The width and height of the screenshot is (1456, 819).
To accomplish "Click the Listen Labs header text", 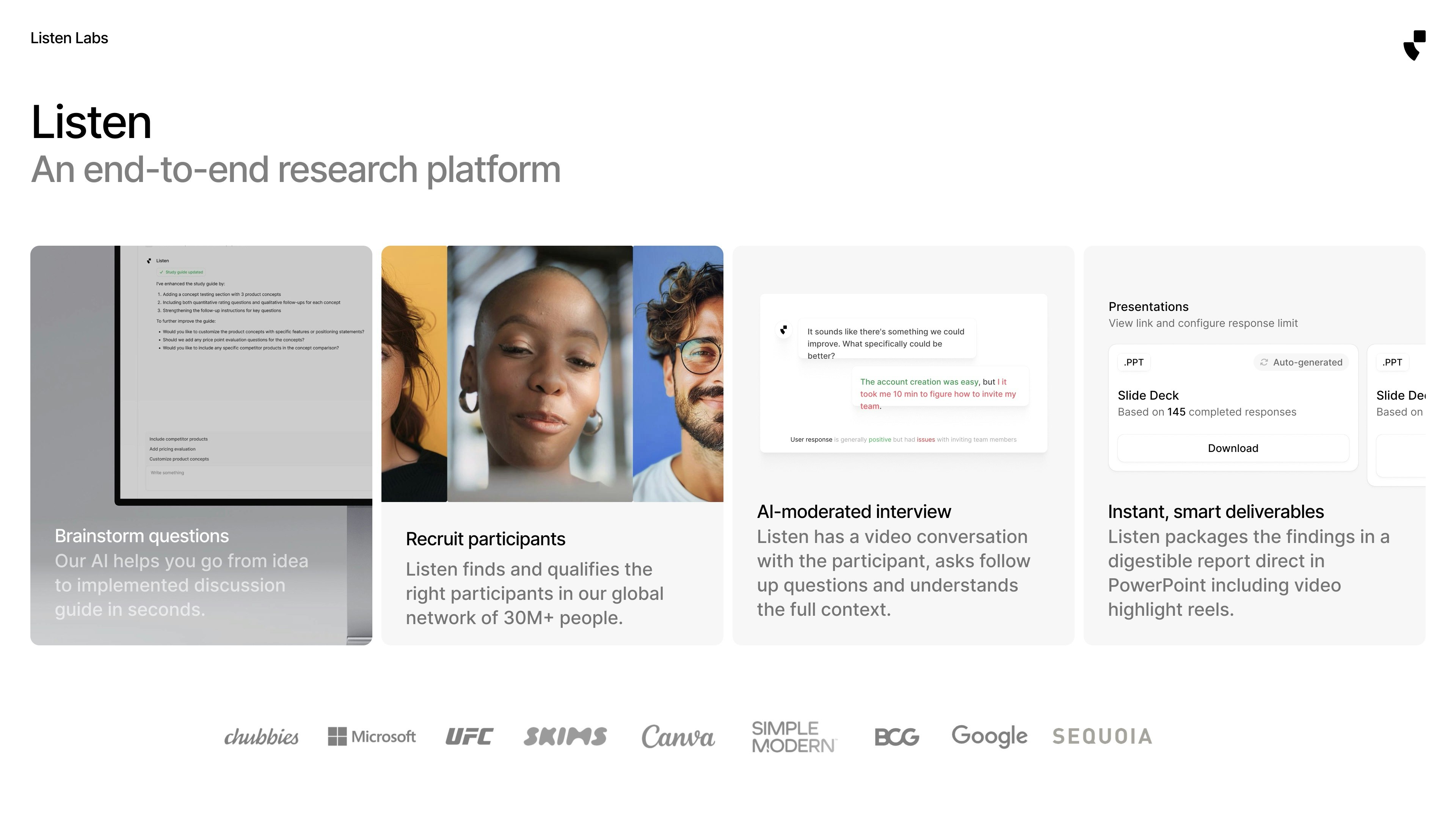I will 69,38.
